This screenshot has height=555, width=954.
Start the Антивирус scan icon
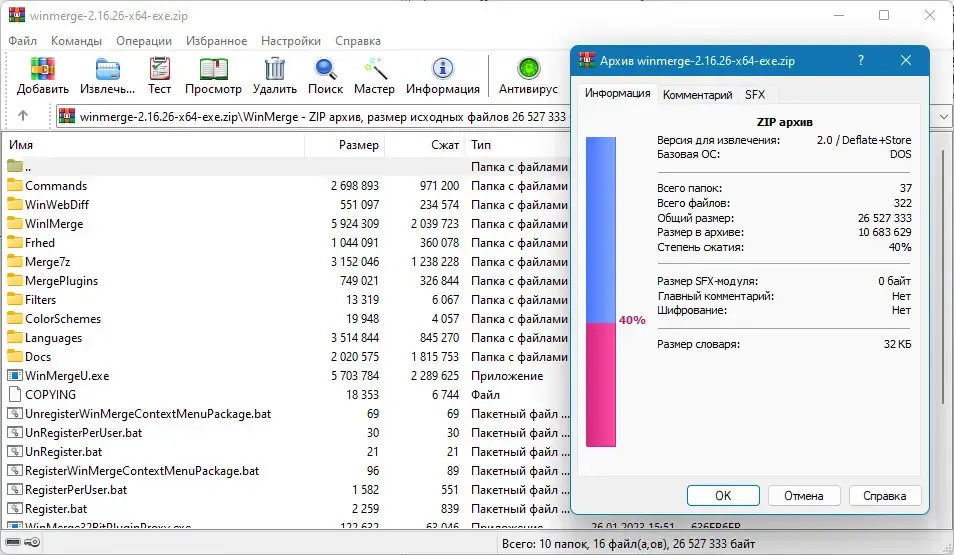click(528, 69)
